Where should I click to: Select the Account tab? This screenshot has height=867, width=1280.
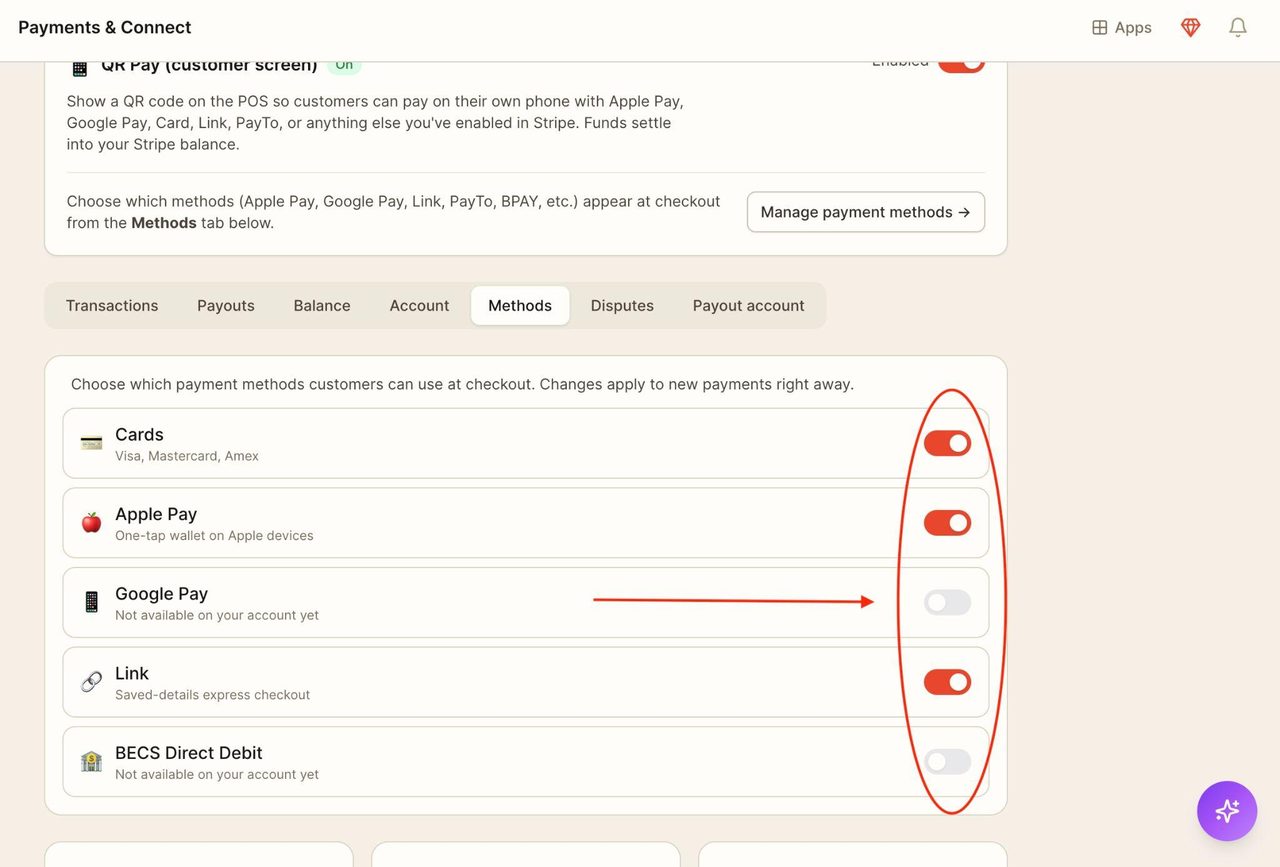[419, 306]
